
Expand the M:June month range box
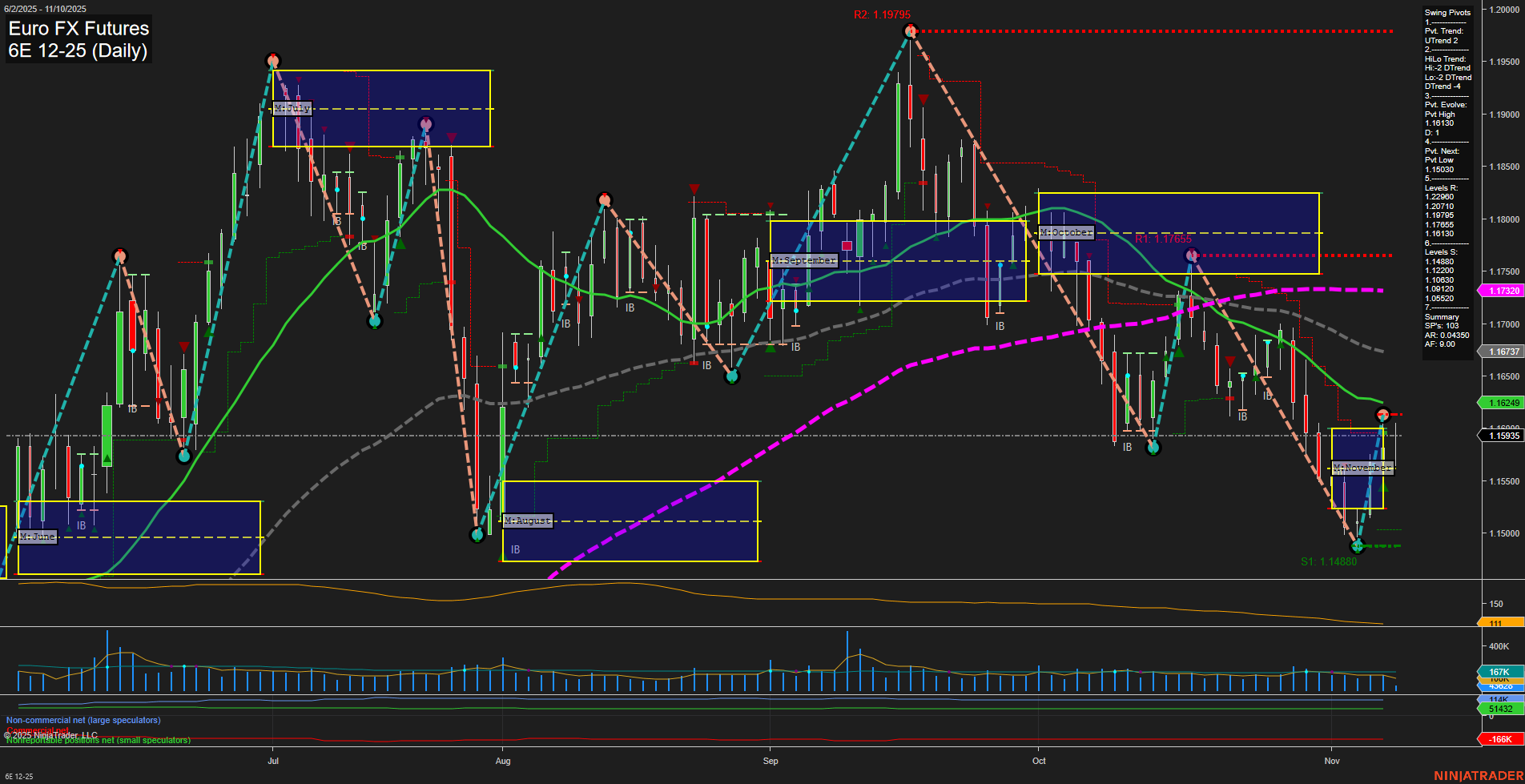[x=38, y=537]
